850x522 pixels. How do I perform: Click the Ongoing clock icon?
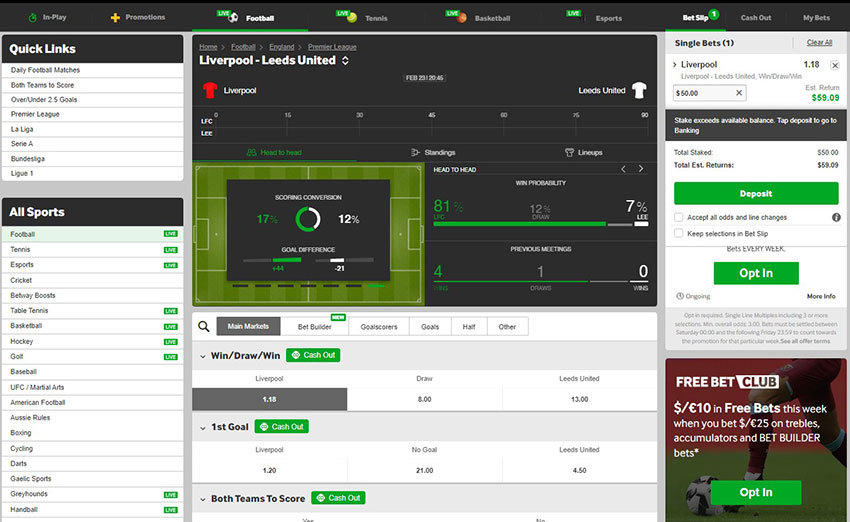pos(680,296)
